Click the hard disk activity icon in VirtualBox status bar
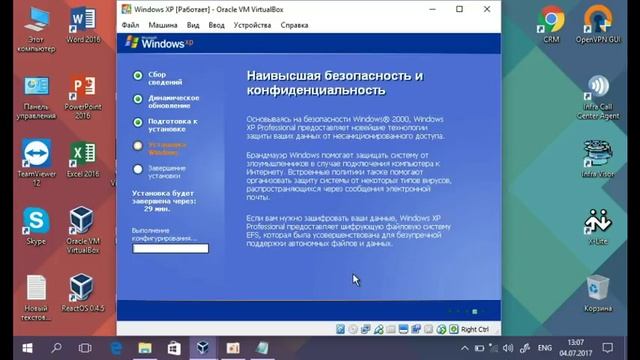The height and width of the screenshot is (360, 640). point(340,329)
